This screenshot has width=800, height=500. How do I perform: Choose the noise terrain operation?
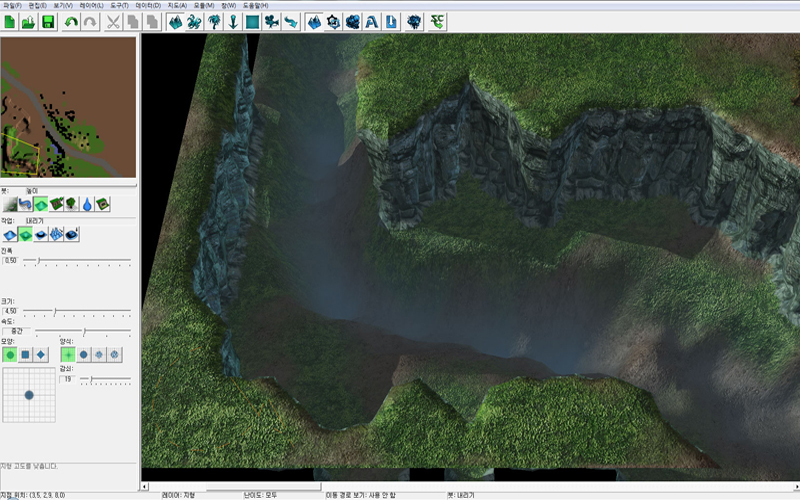(x=56, y=235)
